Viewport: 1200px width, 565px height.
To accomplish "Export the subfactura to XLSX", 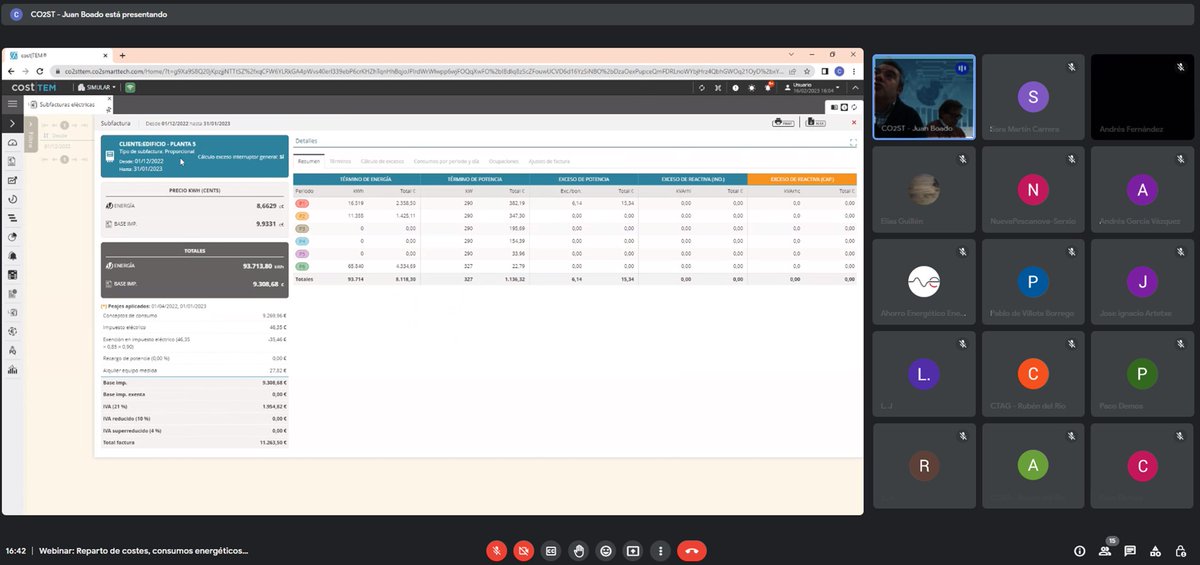I will coord(815,123).
